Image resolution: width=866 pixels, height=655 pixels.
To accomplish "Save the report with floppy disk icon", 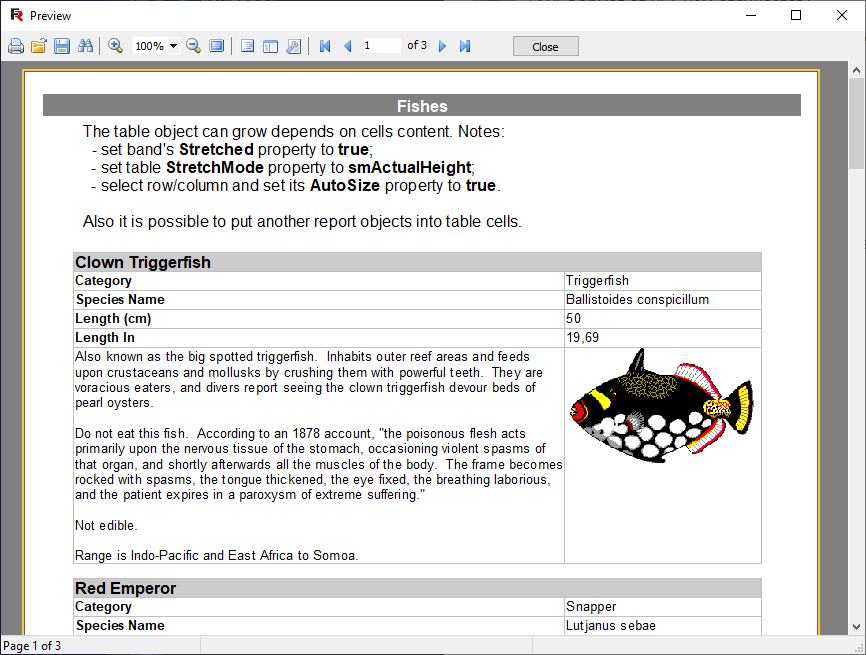I will tap(62, 46).
